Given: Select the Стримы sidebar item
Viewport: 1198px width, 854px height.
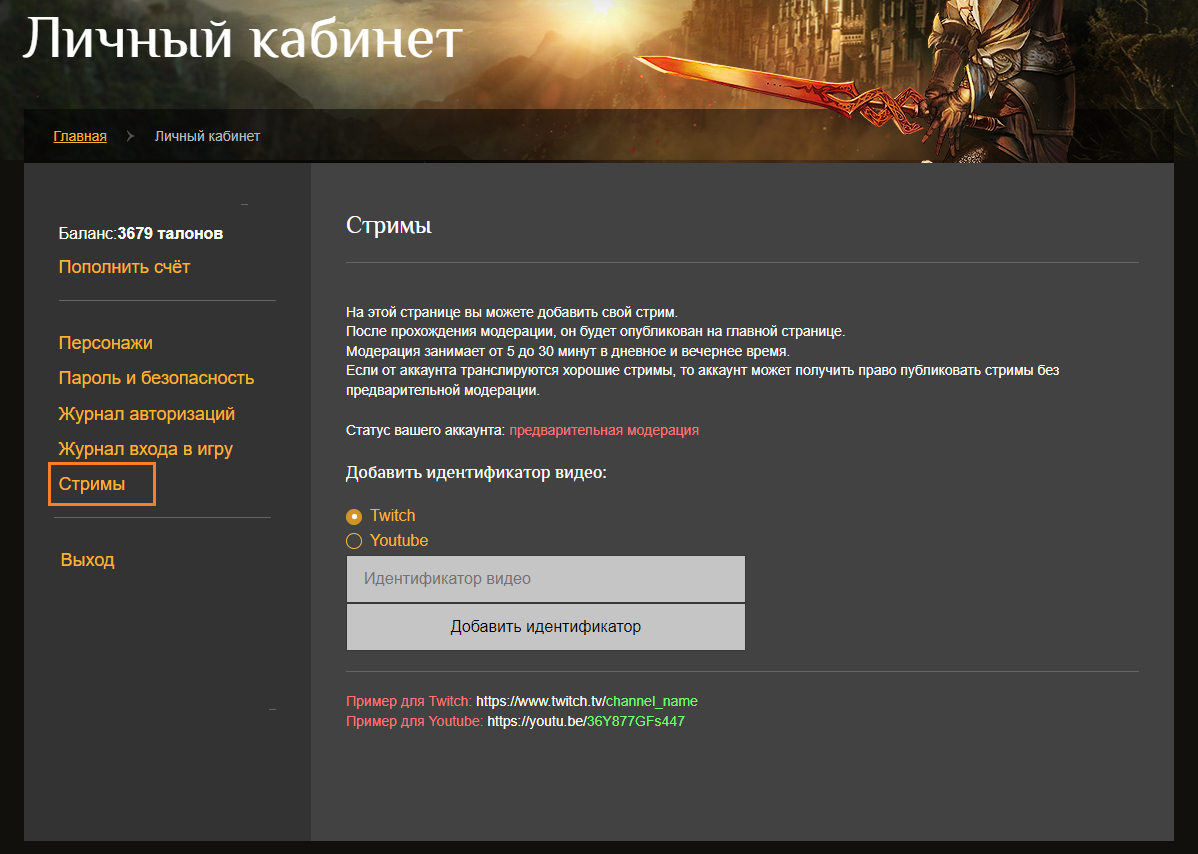Looking at the screenshot, I should click(x=102, y=484).
